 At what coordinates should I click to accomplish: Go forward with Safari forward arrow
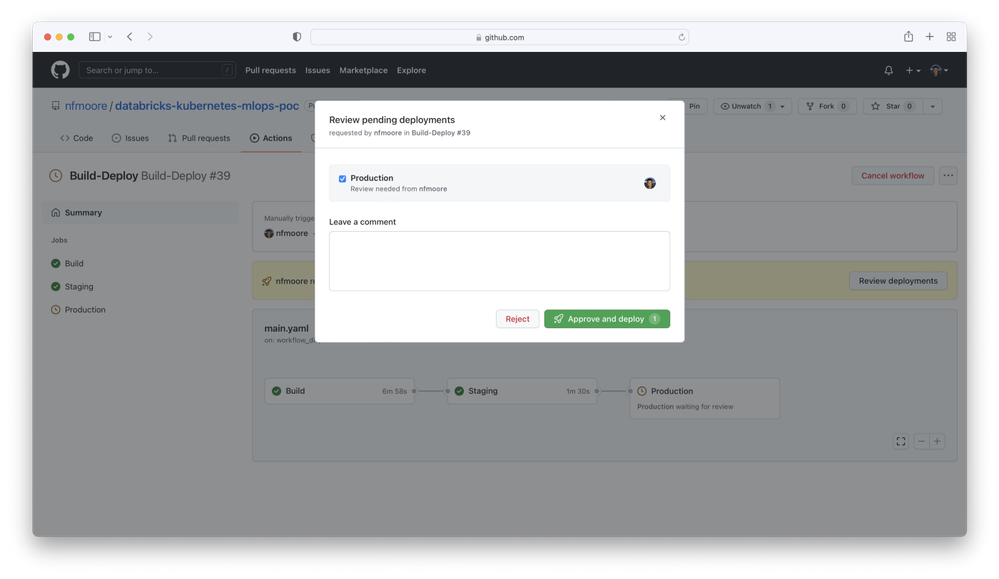coord(150,37)
